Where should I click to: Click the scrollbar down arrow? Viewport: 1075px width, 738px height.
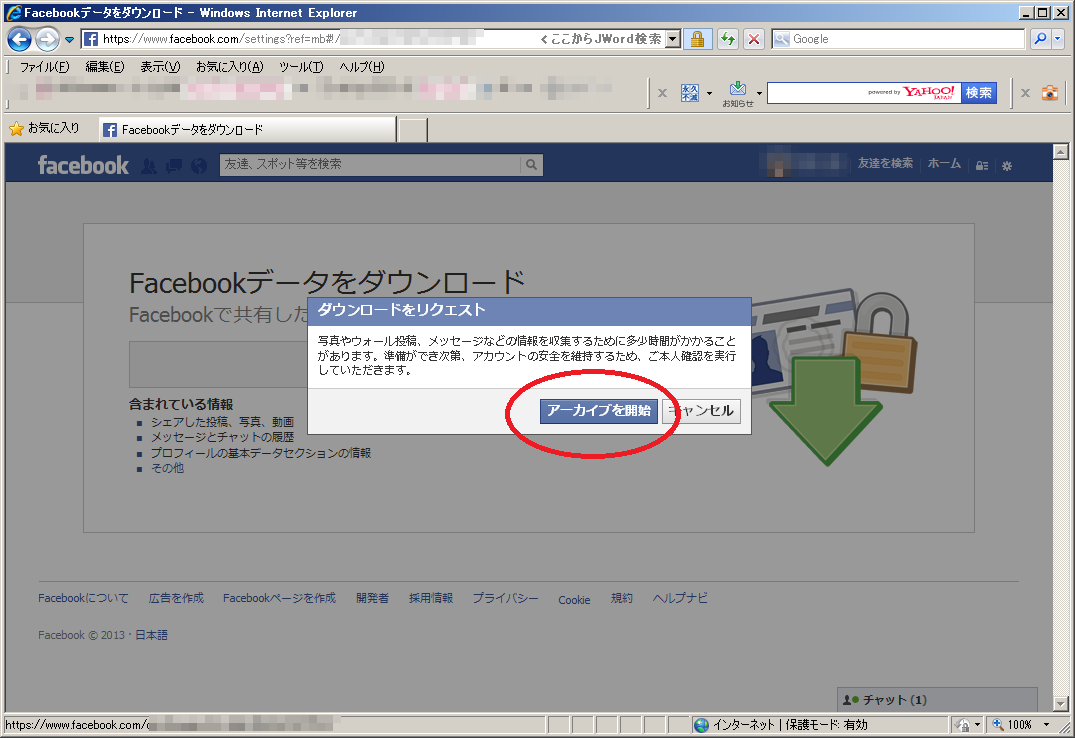pos(1061,704)
